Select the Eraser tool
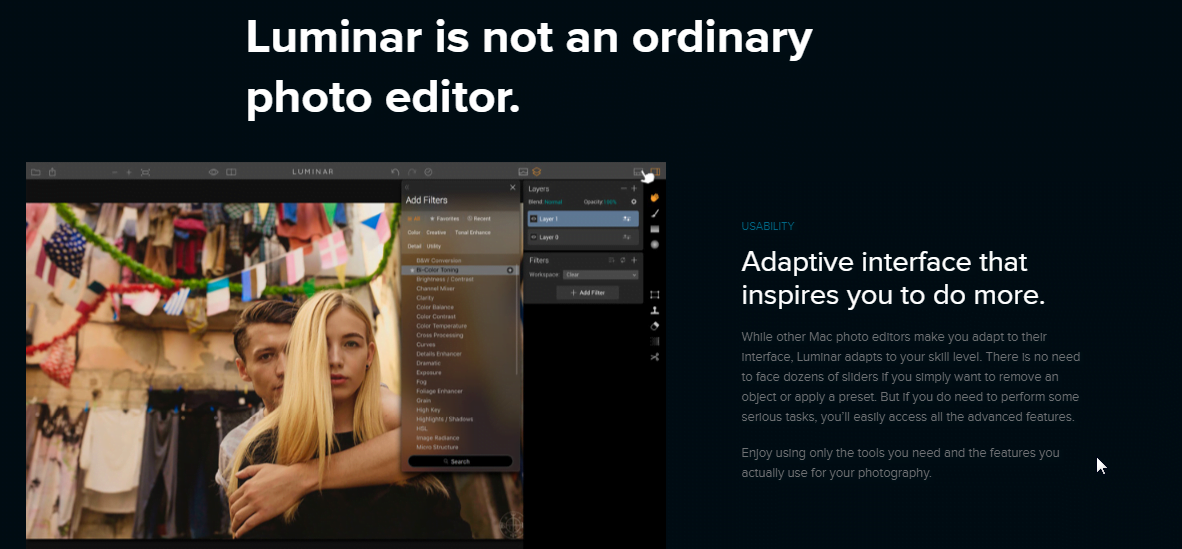This screenshot has height=549, width=1182. [654, 326]
